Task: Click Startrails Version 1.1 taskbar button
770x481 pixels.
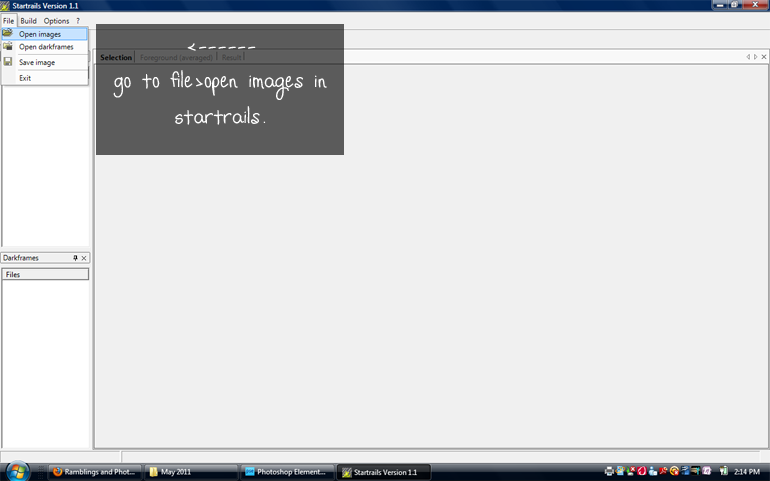Action: point(384,472)
